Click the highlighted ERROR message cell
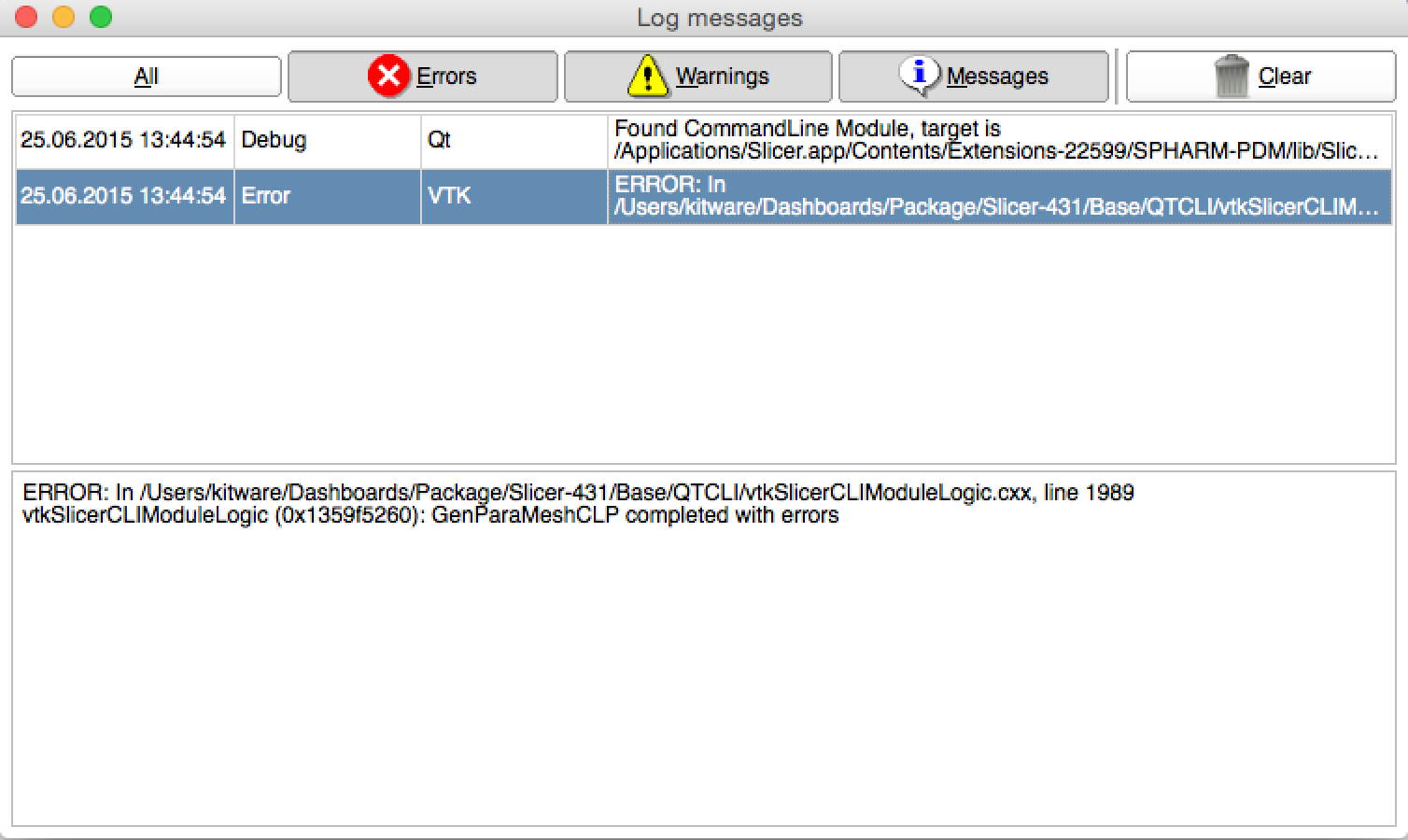 tap(997, 196)
